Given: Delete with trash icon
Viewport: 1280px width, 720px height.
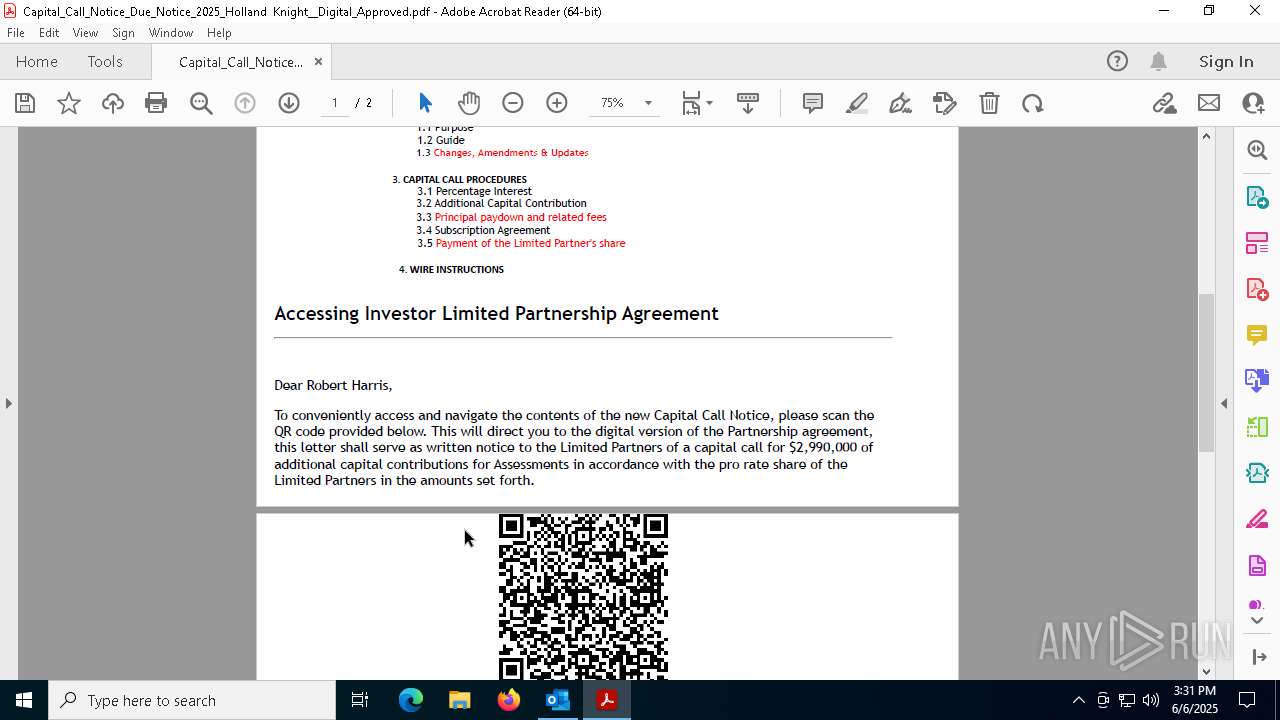Looking at the screenshot, I should 989,103.
